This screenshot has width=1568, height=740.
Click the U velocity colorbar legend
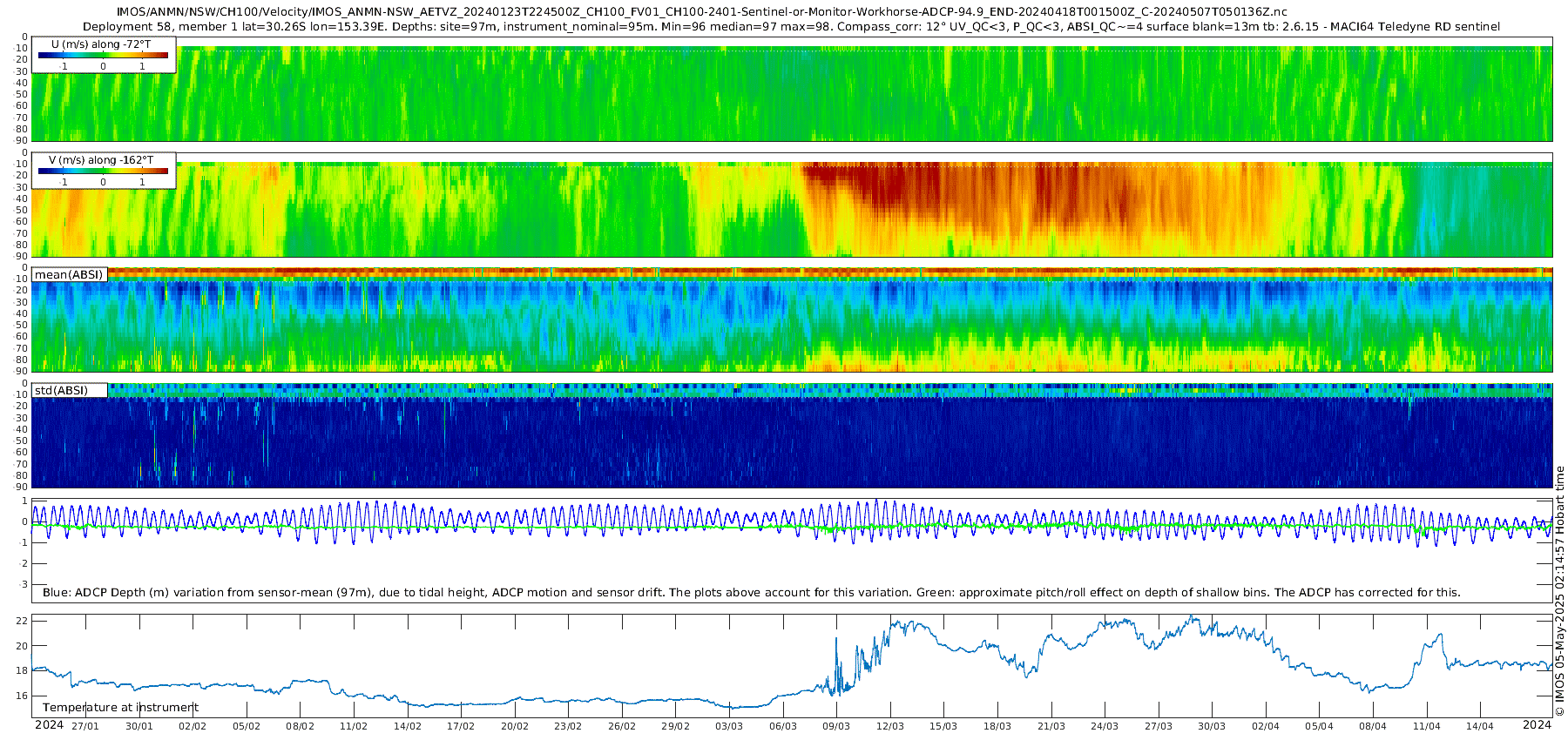pyautogui.click(x=104, y=55)
